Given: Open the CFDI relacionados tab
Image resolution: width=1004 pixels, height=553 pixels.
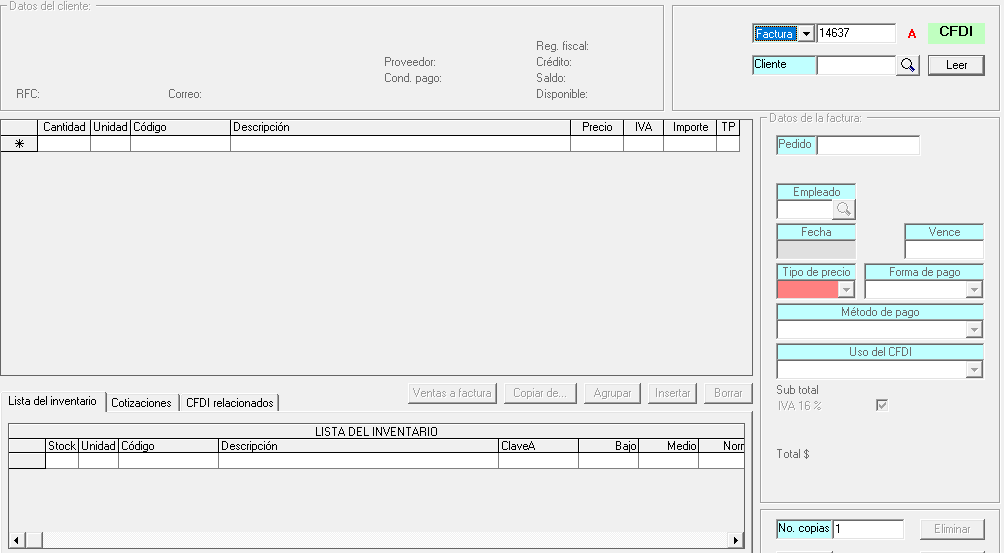Looking at the screenshot, I should 229,402.
